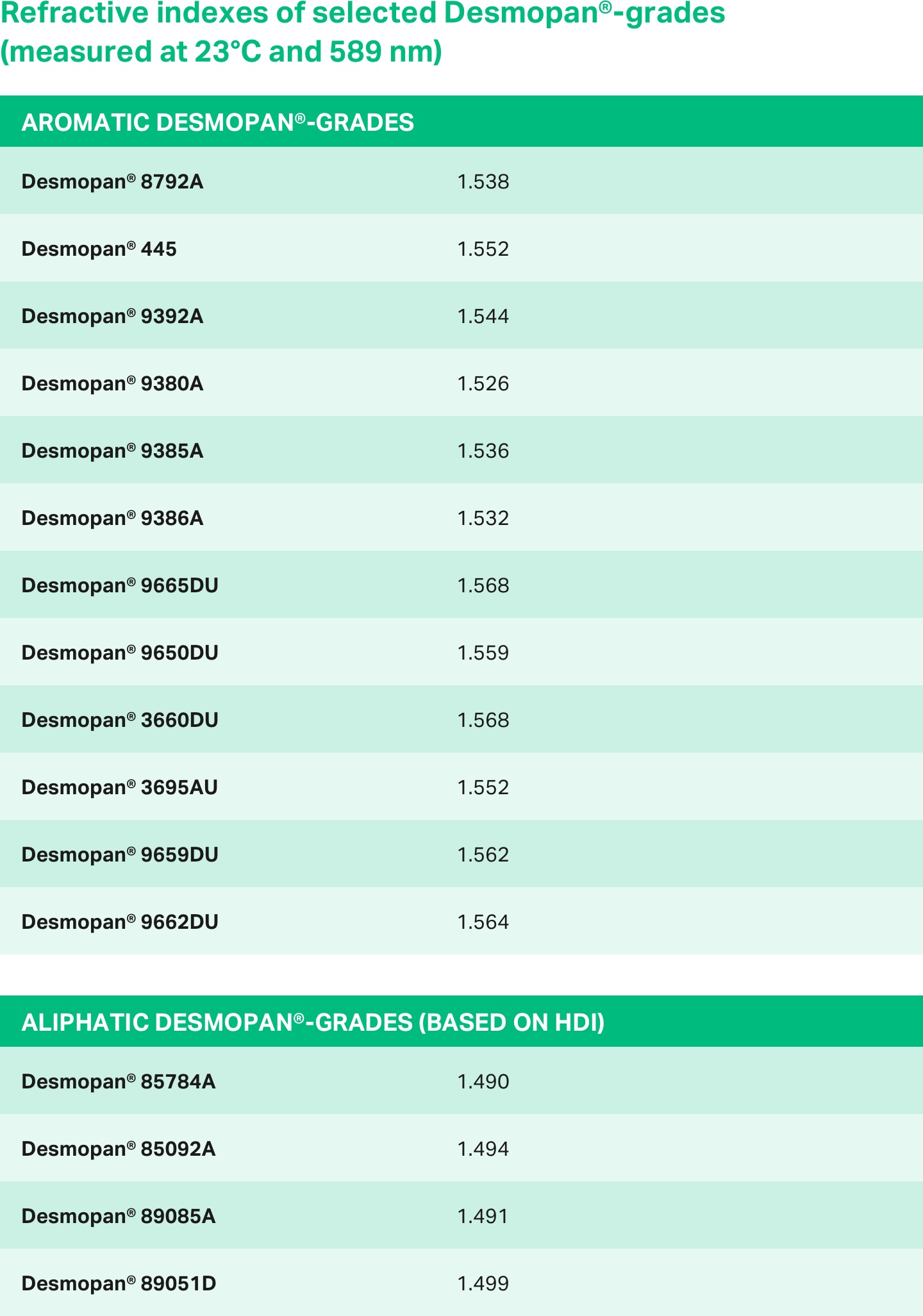The height and width of the screenshot is (1316, 923).
Task: Select the value 1.499 for Desmopan 89051D
Action: pos(483,1284)
